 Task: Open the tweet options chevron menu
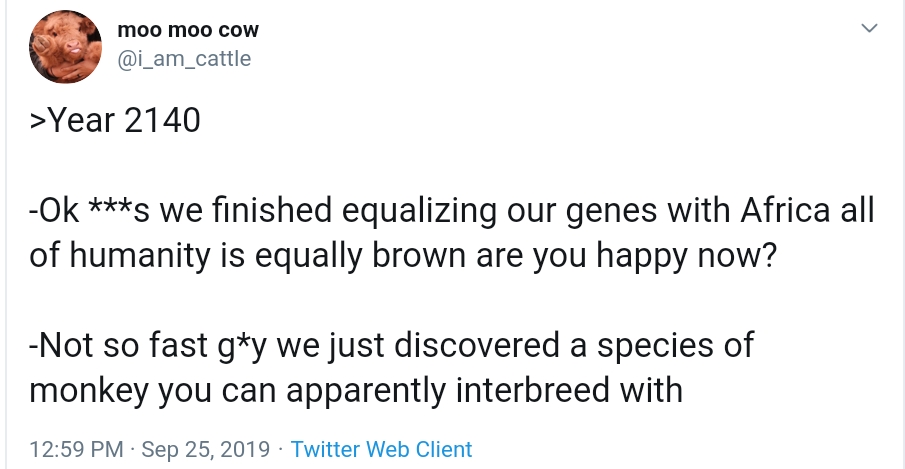pos(869,30)
